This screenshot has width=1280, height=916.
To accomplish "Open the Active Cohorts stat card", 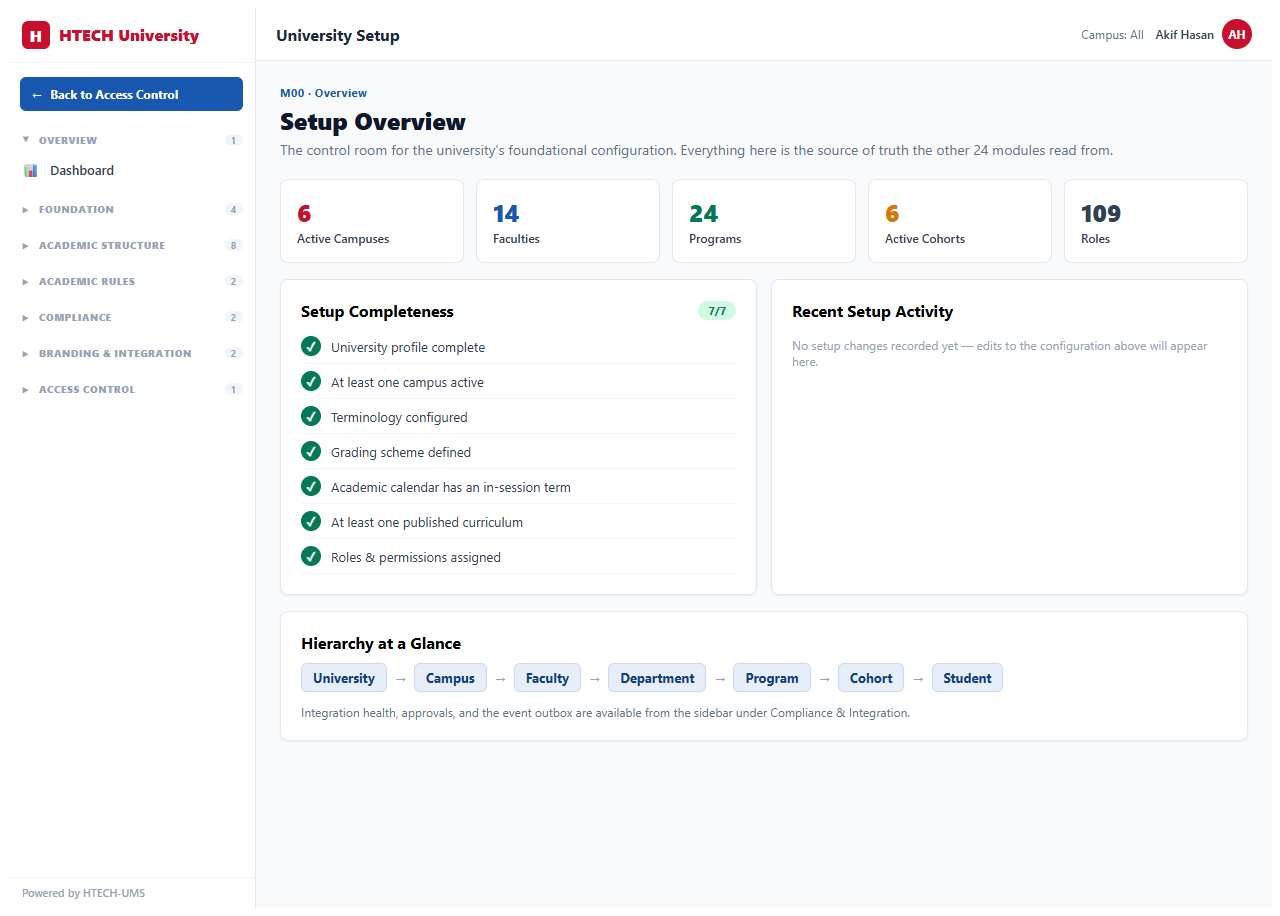I will [960, 221].
